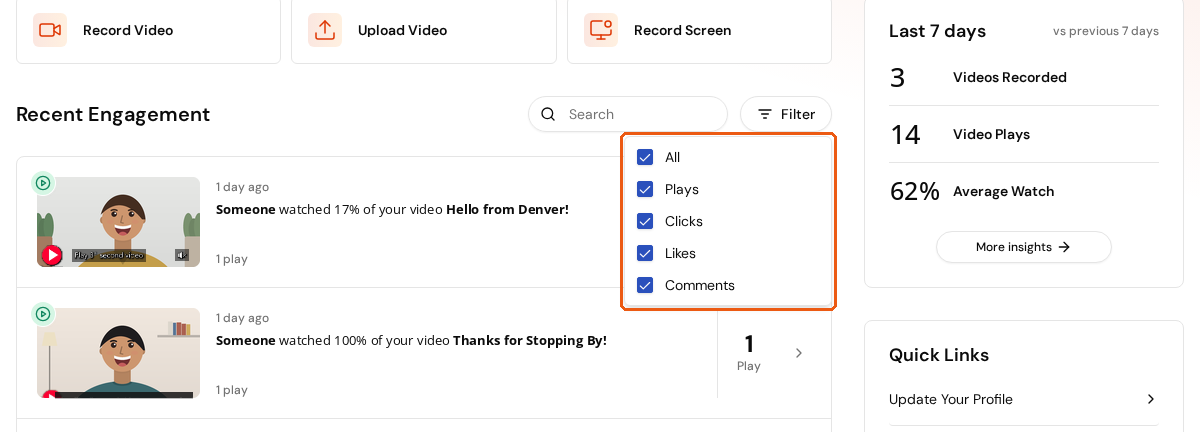The height and width of the screenshot is (432, 1200).
Task: Mute via speaker icon on Denver thumbnail
Action: pos(181,255)
